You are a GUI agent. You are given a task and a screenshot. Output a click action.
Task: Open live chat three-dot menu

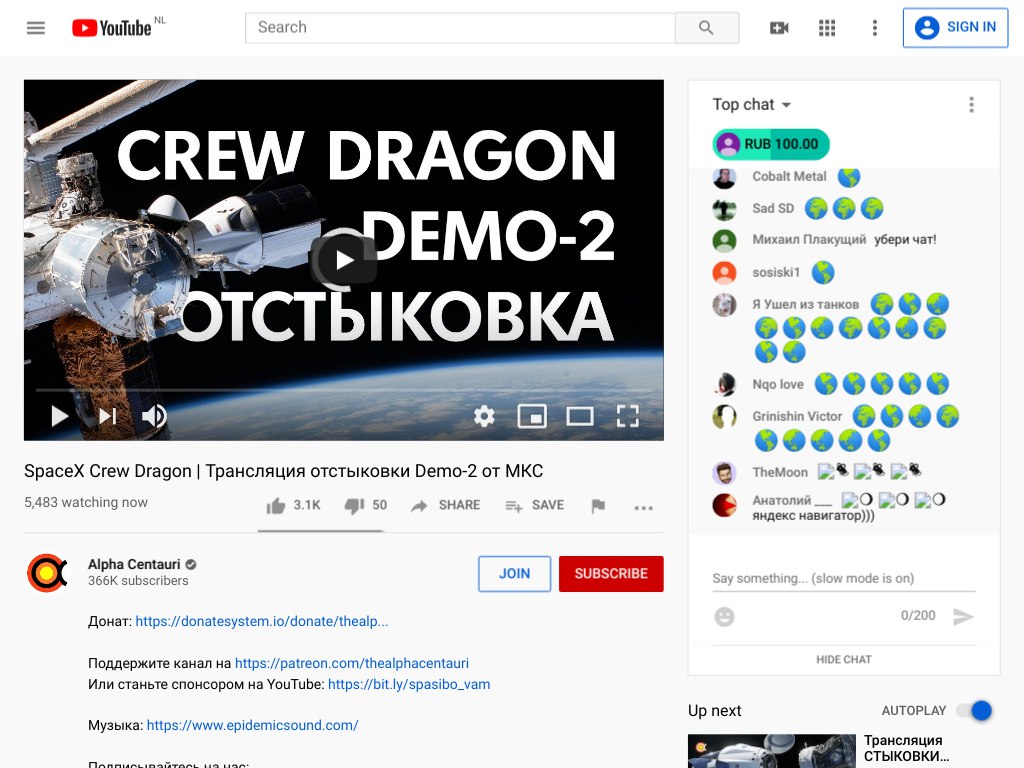point(971,104)
